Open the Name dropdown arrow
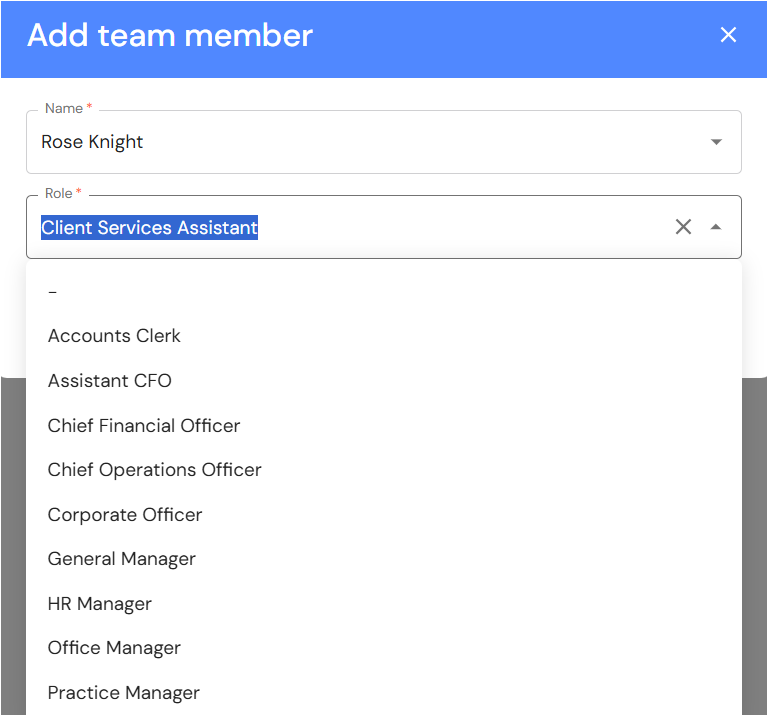The image size is (768, 716). tap(716, 142)
